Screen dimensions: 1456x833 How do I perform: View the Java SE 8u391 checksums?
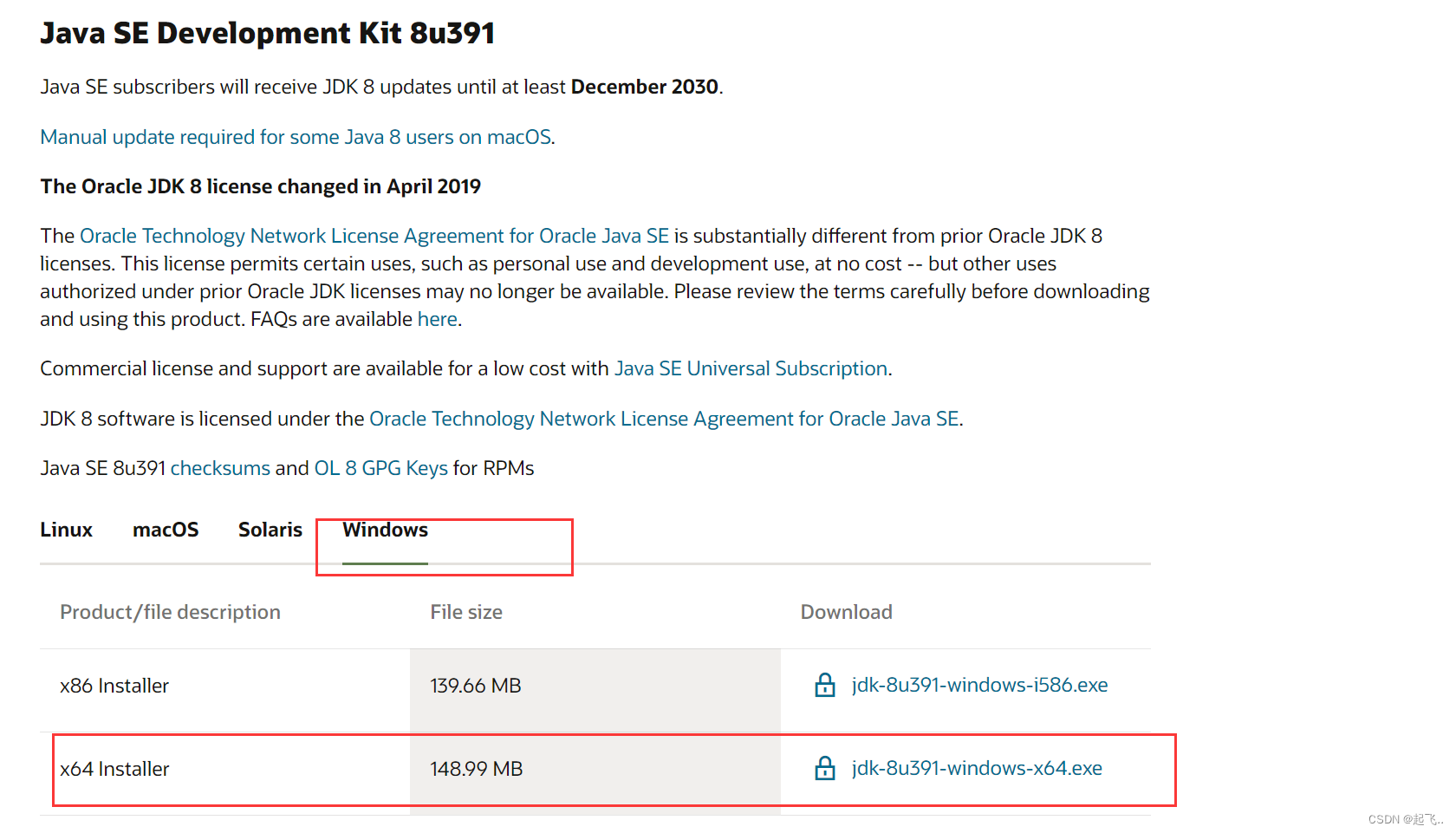pyautogui.click(x=220, y=468)
